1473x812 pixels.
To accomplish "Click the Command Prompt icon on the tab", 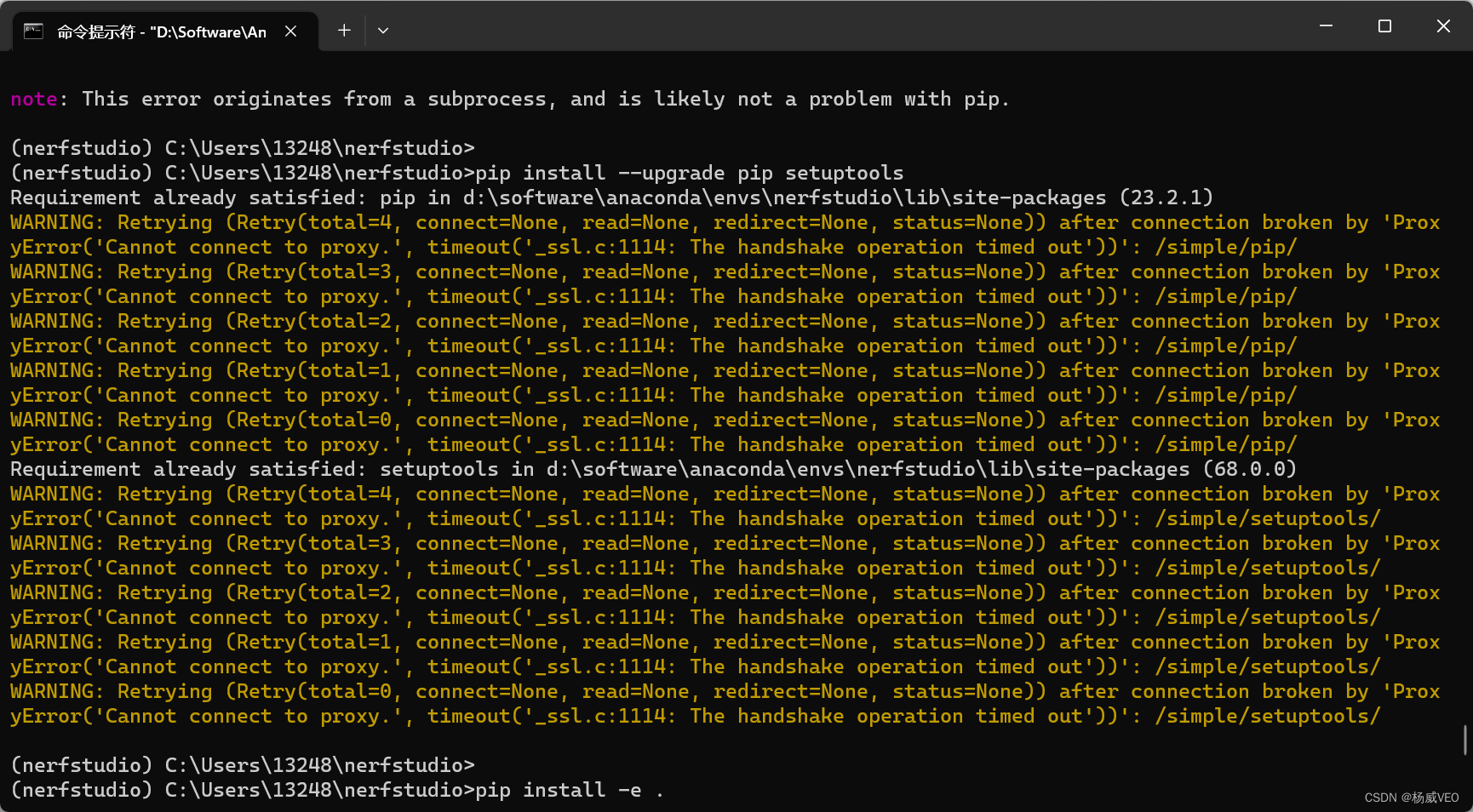I will coord(32,31).
